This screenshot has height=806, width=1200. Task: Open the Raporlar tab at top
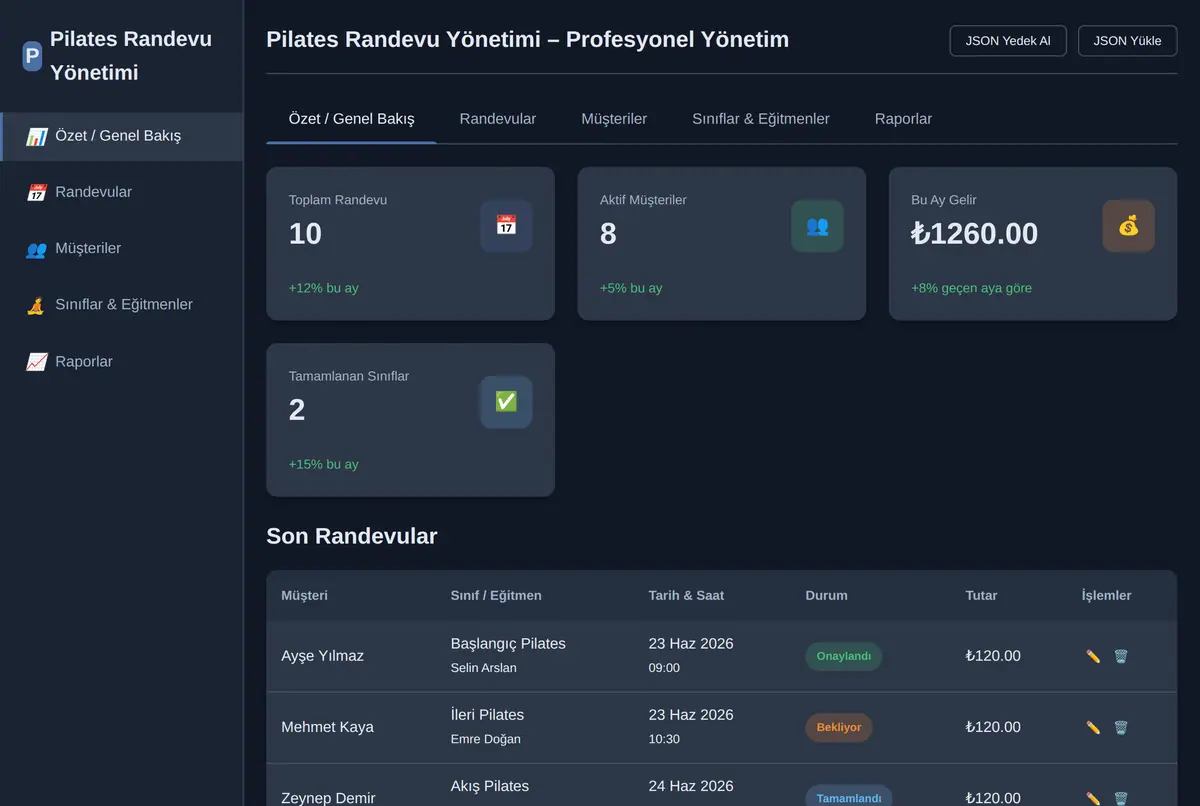point(903,119)
